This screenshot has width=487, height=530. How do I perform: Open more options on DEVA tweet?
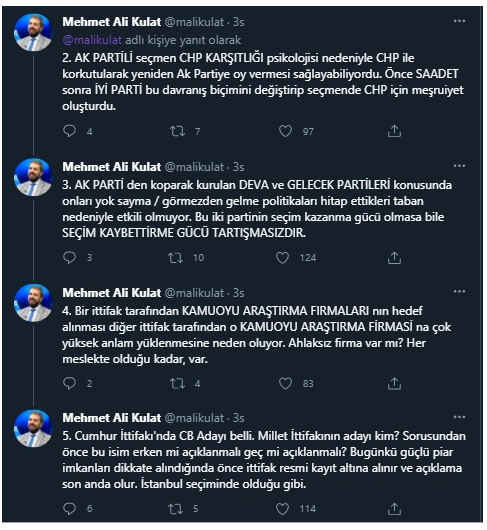pos(459,166)
